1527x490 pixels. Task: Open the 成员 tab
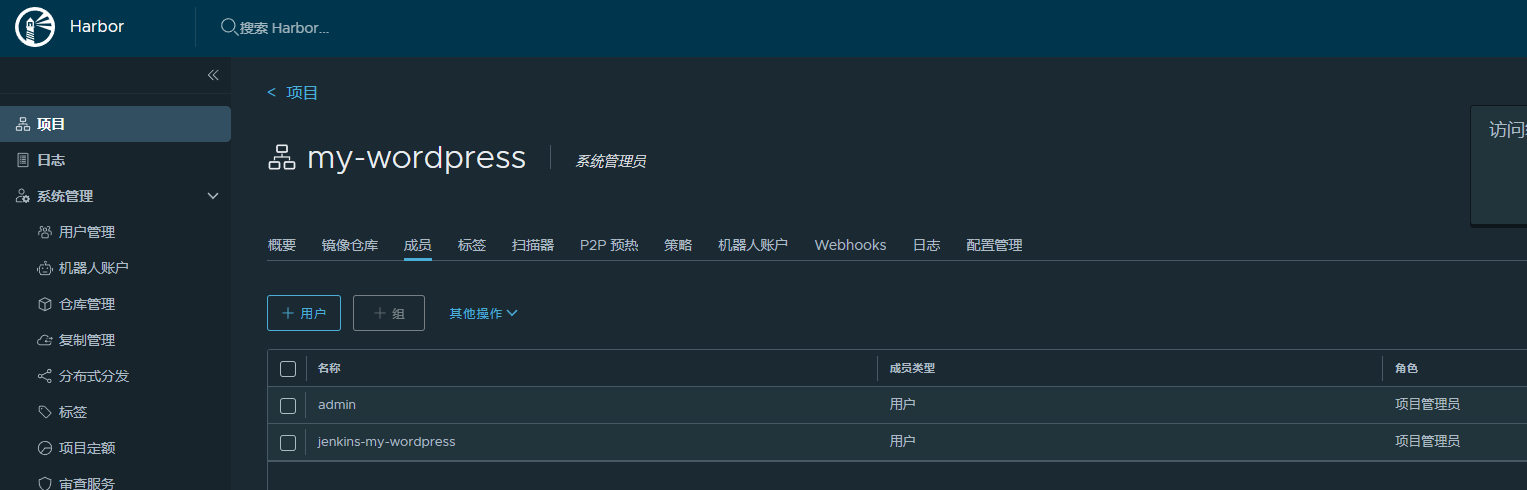click(x=418, y=245)
